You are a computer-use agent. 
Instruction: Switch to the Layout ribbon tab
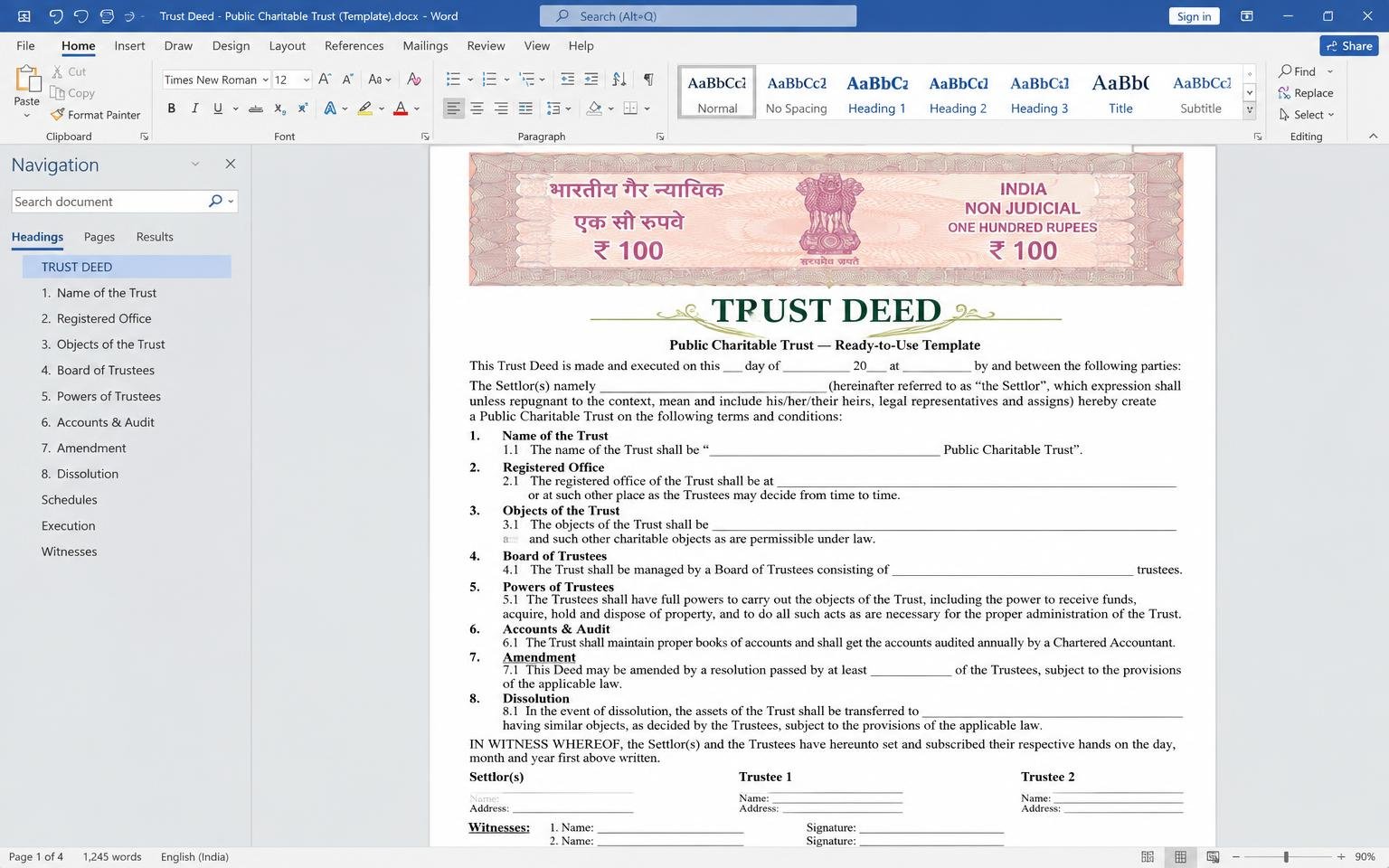pos(288,45)
